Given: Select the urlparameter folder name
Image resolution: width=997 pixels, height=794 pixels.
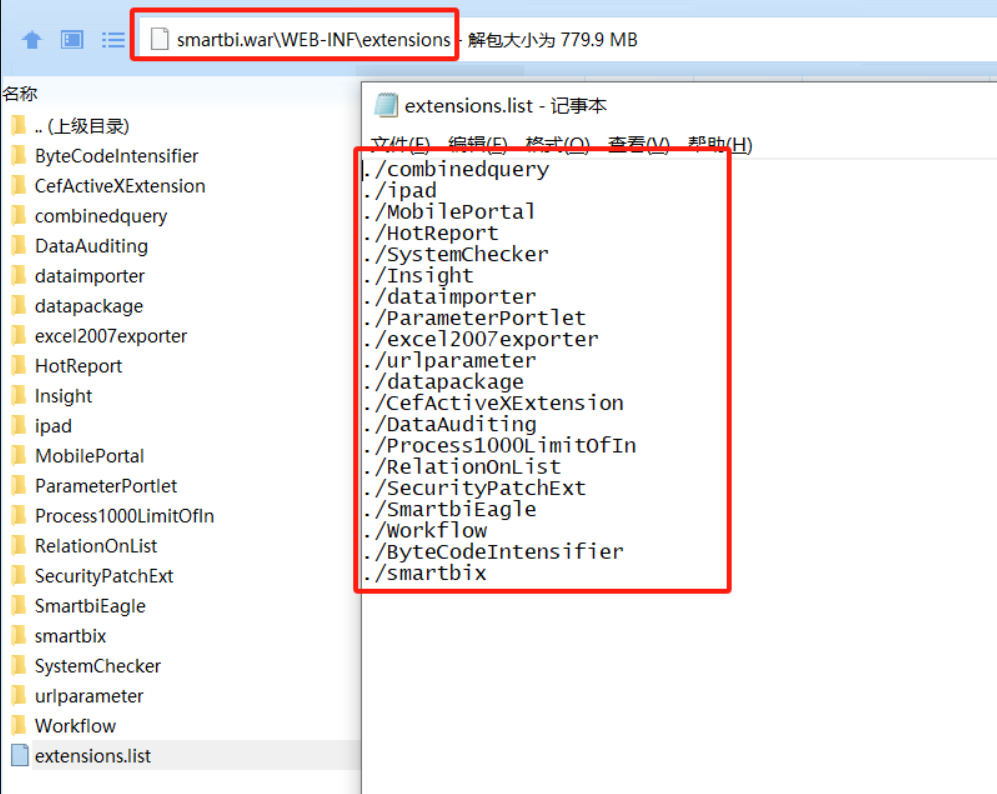Looking at the screenshot, I should pyautogui.click(x=89, y=695).
